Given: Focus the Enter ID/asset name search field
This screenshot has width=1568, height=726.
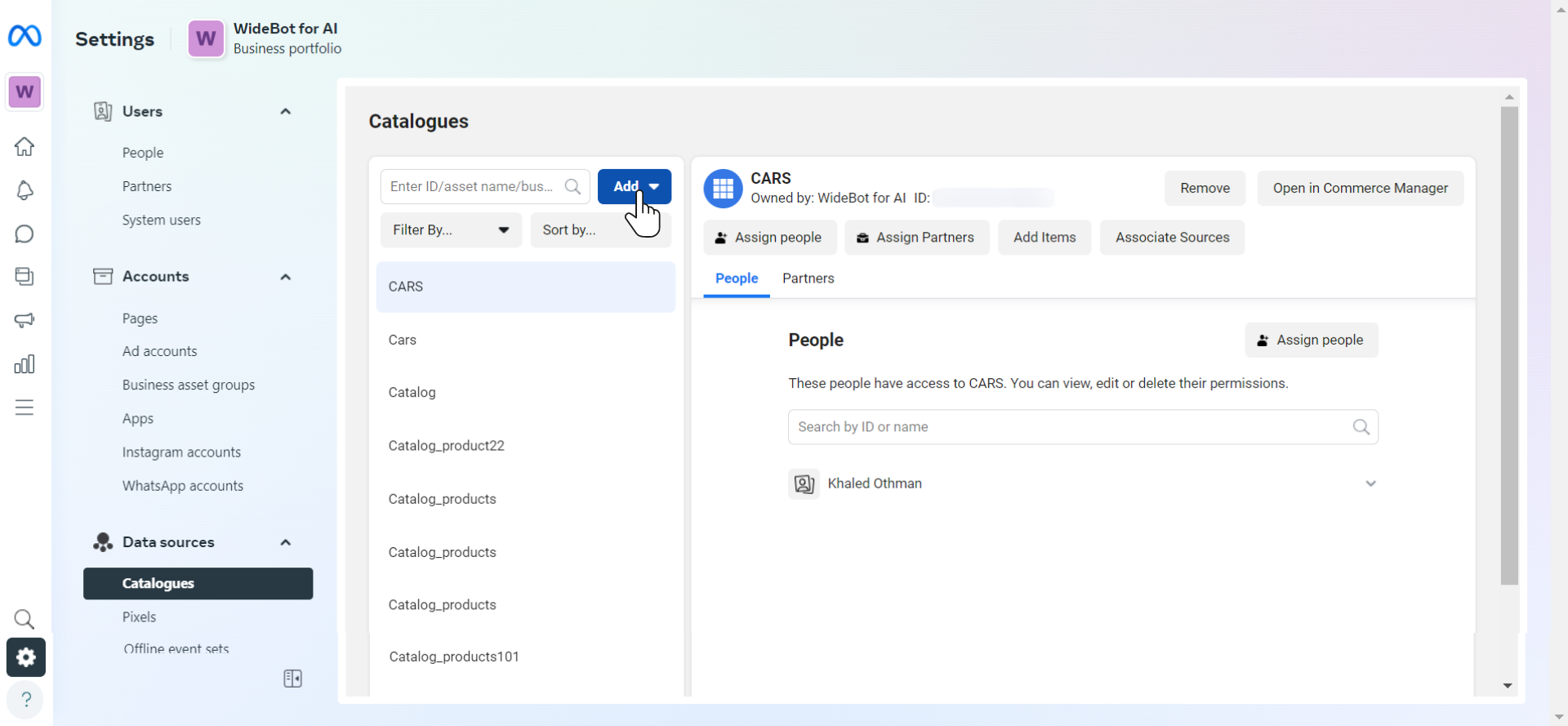Looking at the screenshot, I should (x=485, y=187).
